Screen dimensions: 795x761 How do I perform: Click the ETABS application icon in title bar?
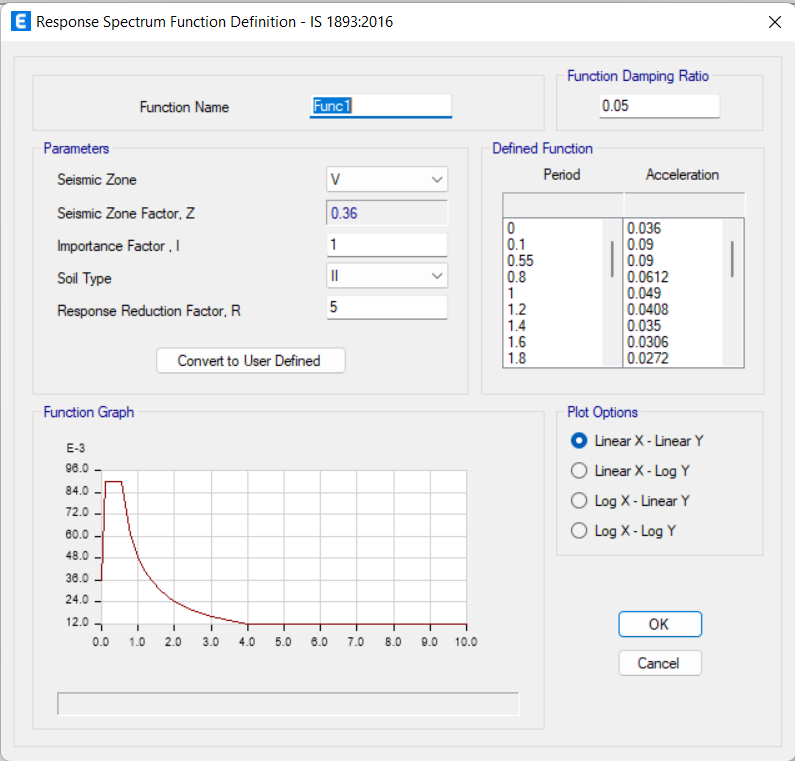(x=20, y=22)
